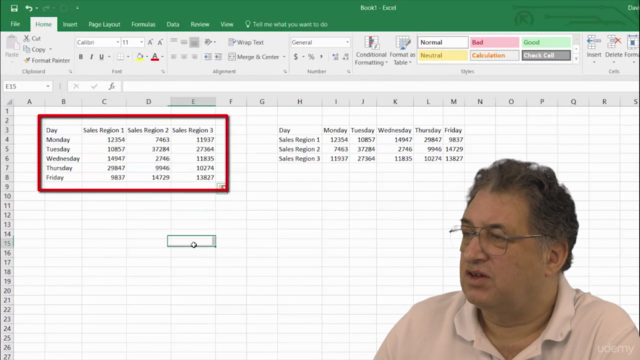The width and height of the screenshot is (640, 360).
Task: Click the Borders icon
Action: 120,57
